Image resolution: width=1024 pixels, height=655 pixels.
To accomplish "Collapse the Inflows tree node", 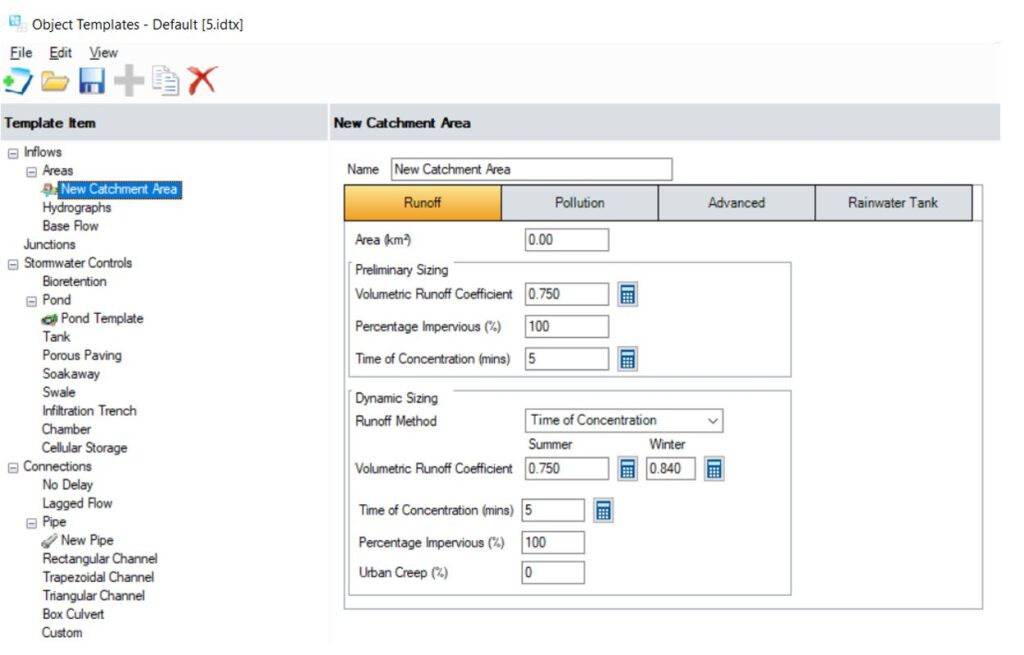I will point(13,153).
